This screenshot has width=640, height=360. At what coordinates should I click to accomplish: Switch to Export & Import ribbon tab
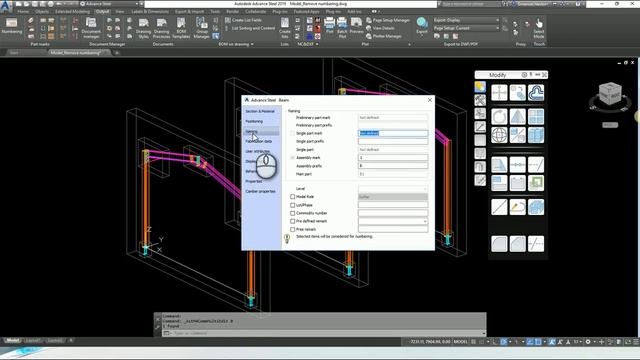tap(189, 11)
